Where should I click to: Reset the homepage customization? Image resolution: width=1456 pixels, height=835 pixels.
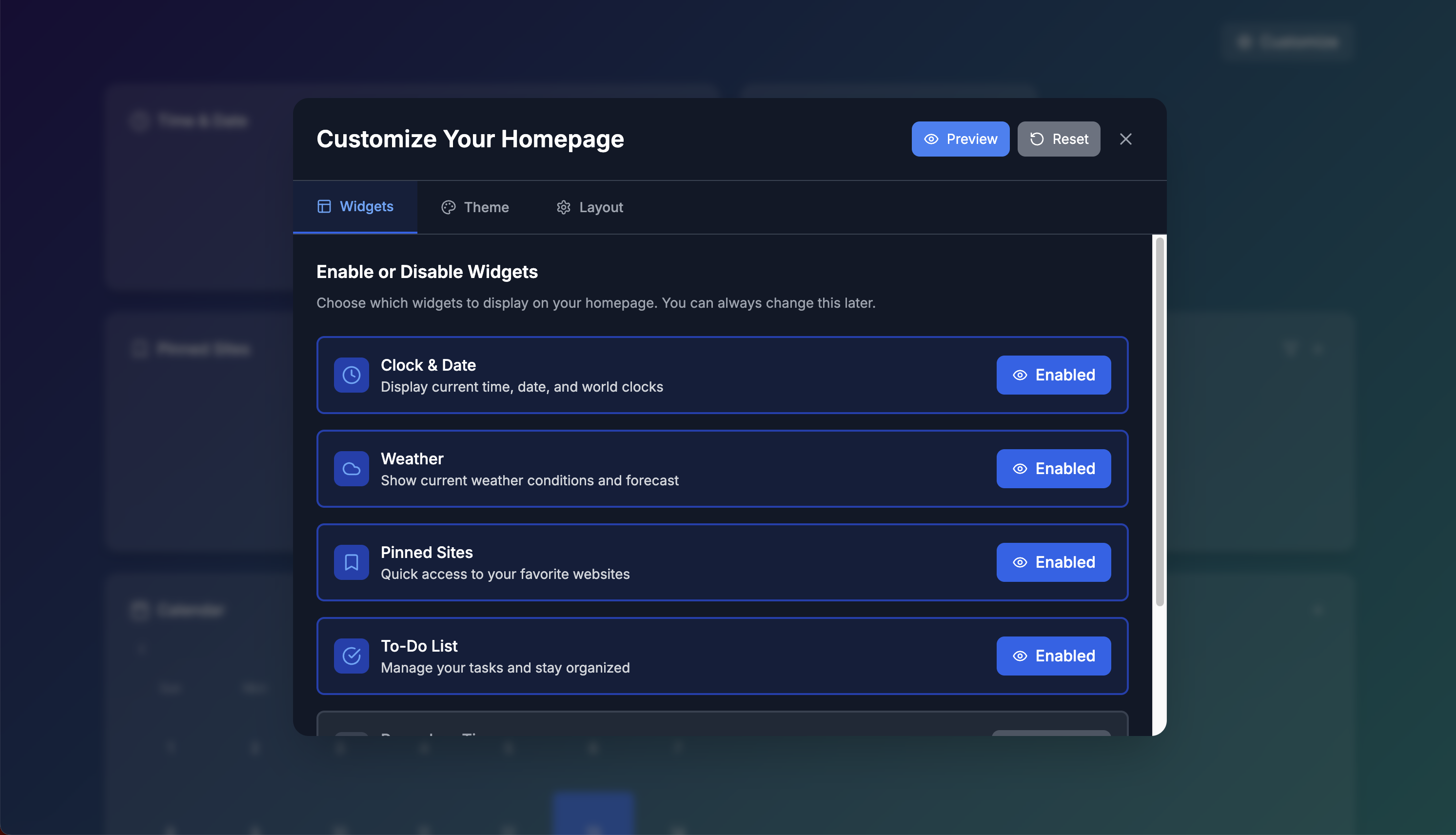click(x=1058, y=139)
